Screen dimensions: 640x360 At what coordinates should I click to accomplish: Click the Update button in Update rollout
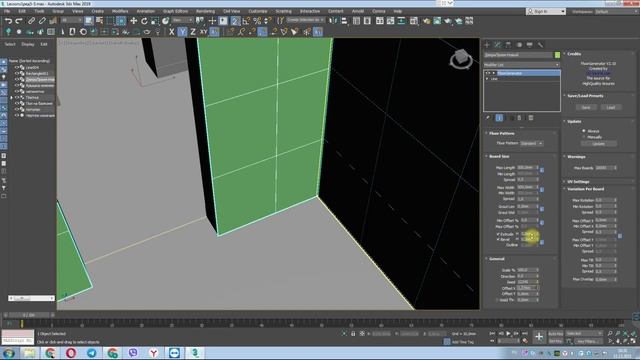(598, 144)
